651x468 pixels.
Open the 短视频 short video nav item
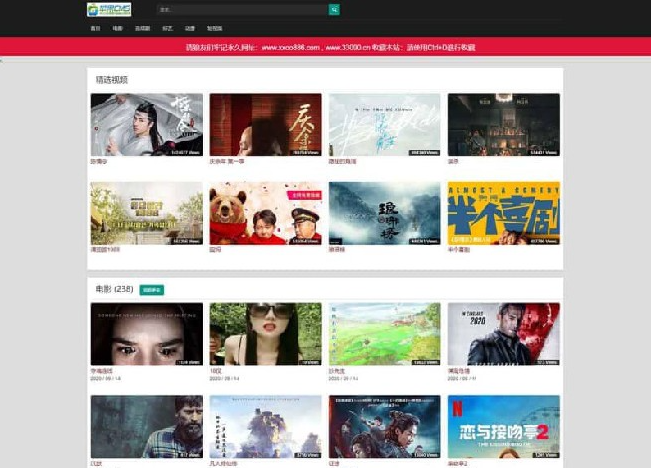[x=215, y=28]
